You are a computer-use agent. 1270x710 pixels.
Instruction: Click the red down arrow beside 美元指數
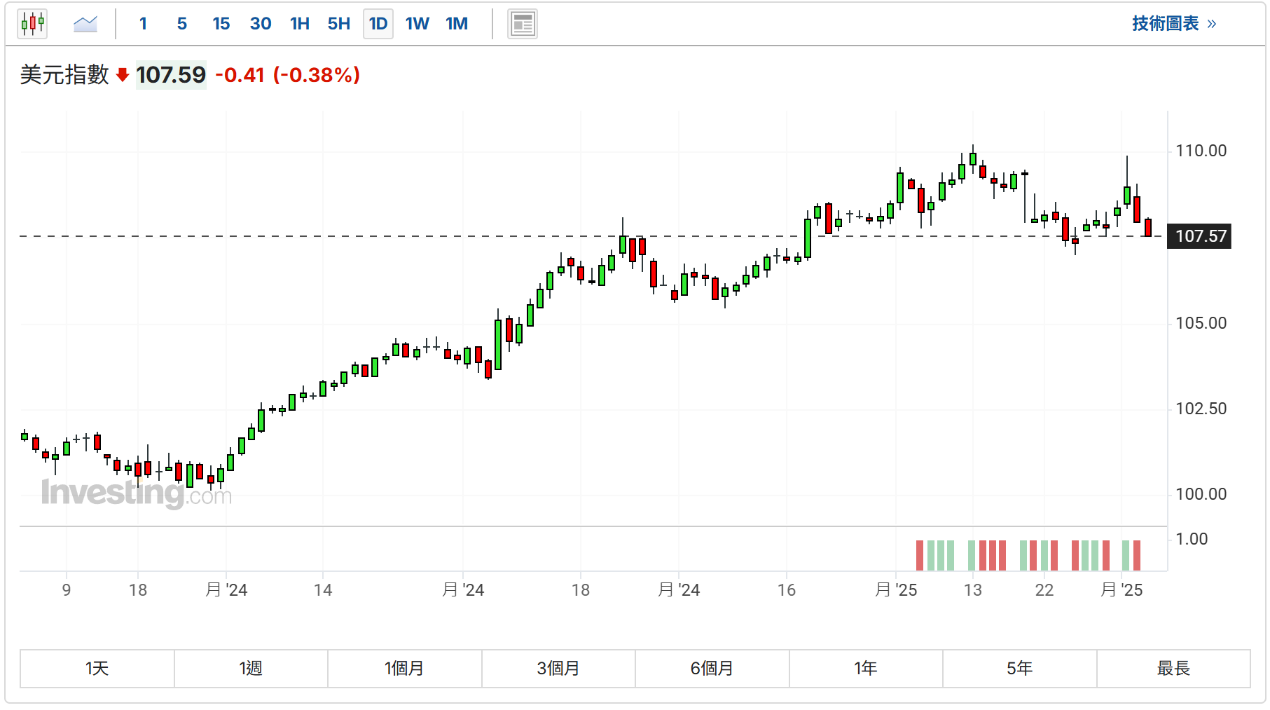tap(122, 75)
